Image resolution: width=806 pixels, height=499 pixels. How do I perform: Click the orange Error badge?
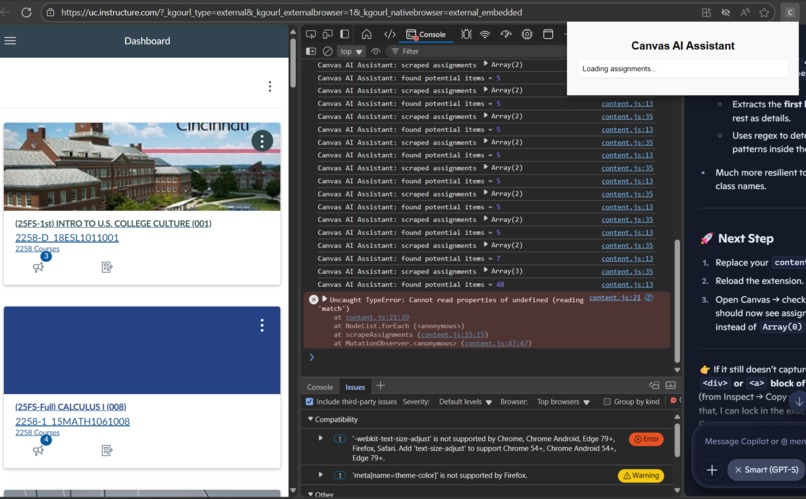(646, 439)
